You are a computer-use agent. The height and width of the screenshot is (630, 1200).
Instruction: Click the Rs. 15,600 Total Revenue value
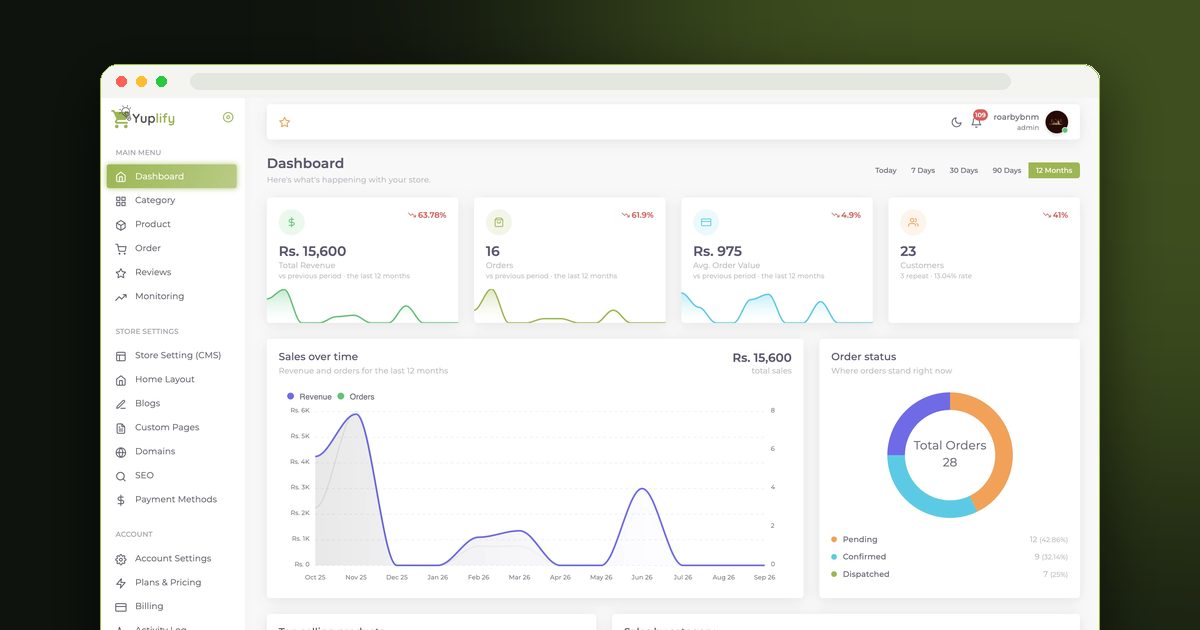tap(312, 251)
